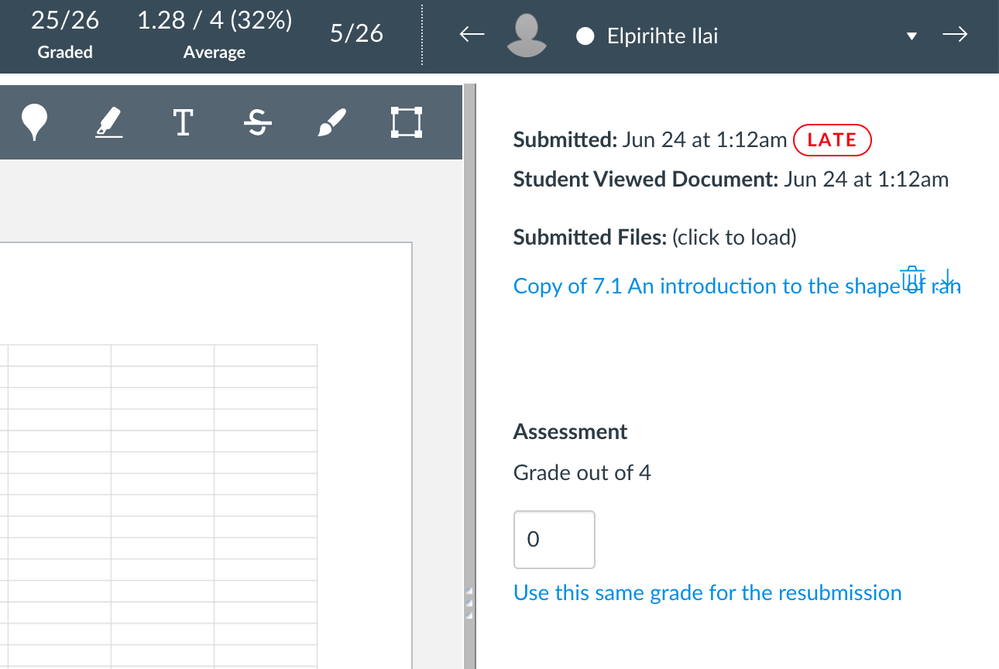Select the Area rectangle annotation tool
Screen dimensions: 999x669
coord(405,123)
